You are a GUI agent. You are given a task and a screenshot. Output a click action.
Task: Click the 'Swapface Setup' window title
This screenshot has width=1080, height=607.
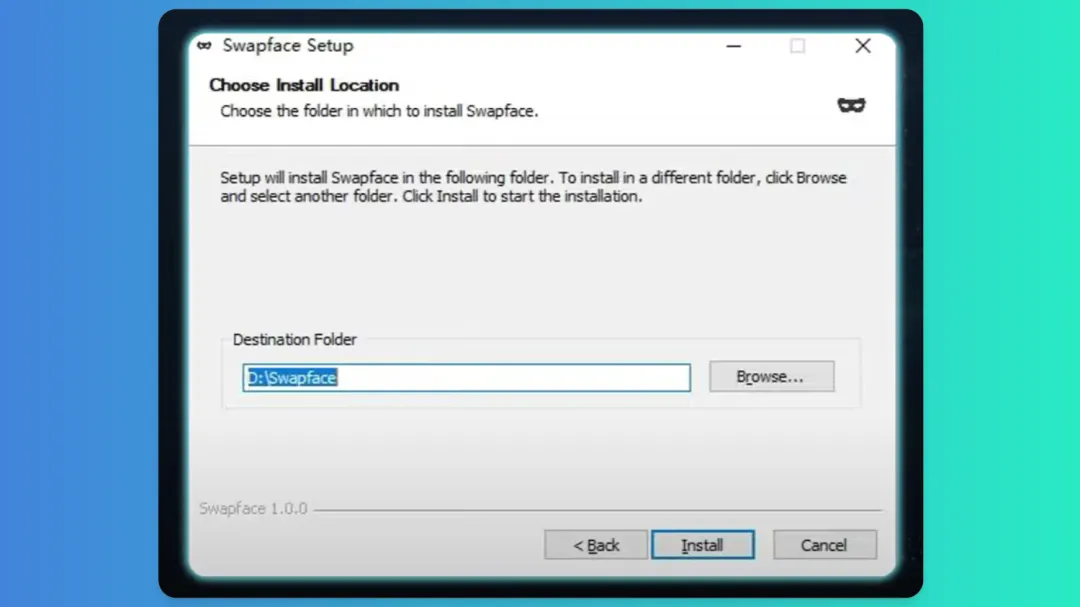coord(287,45)
